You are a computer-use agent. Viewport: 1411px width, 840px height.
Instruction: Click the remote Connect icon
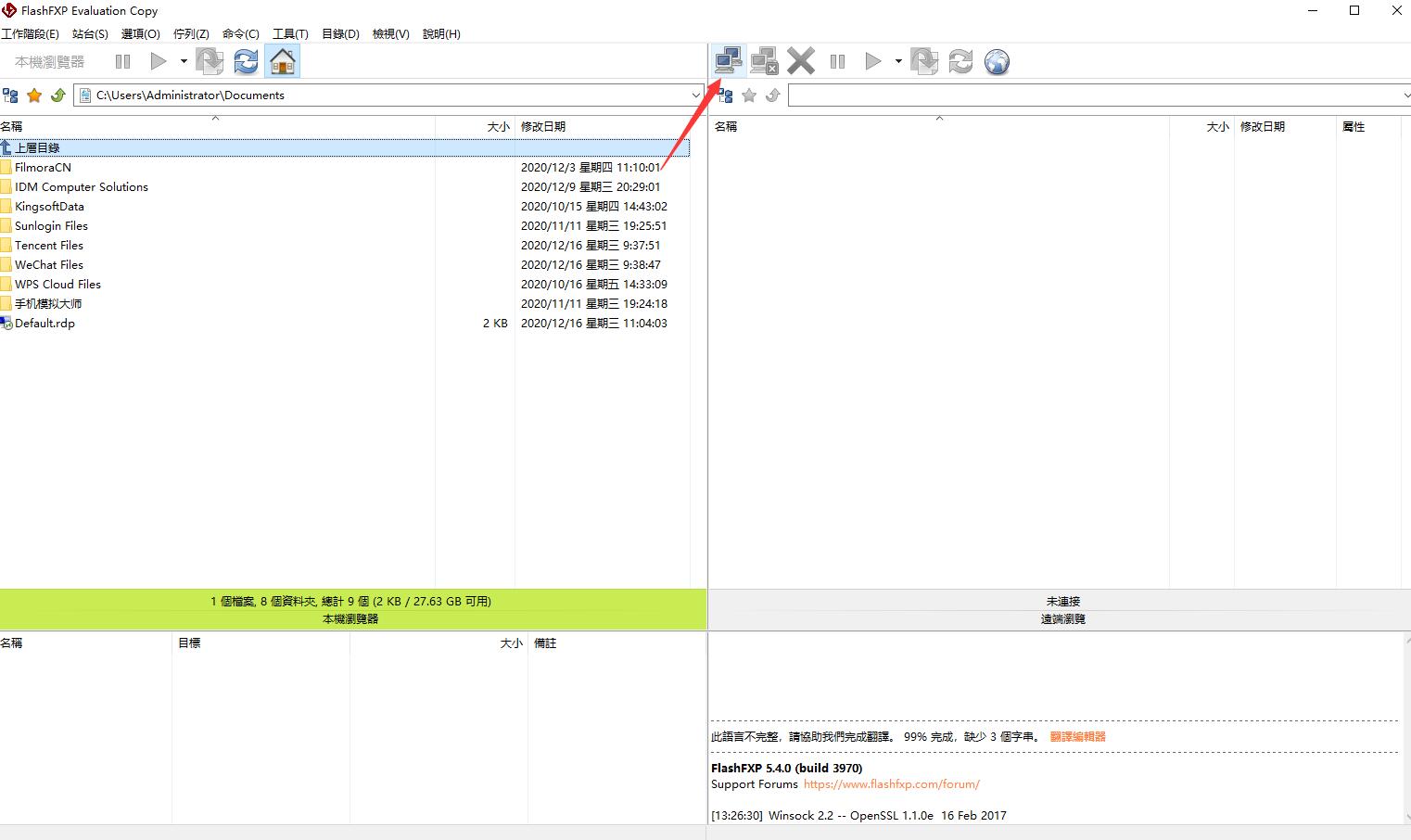728,61
